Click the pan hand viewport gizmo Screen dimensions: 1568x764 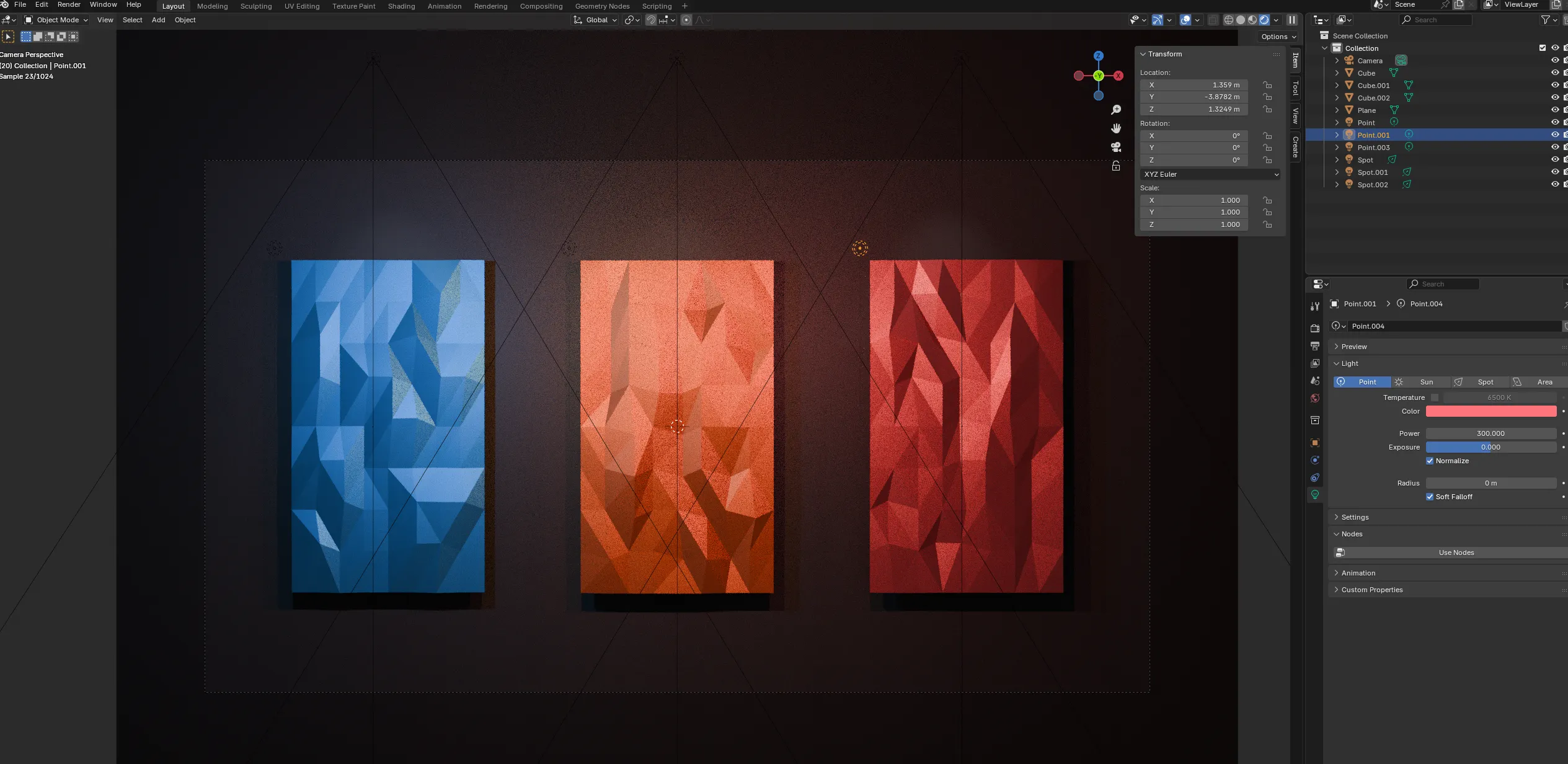tap(1116, 128)
